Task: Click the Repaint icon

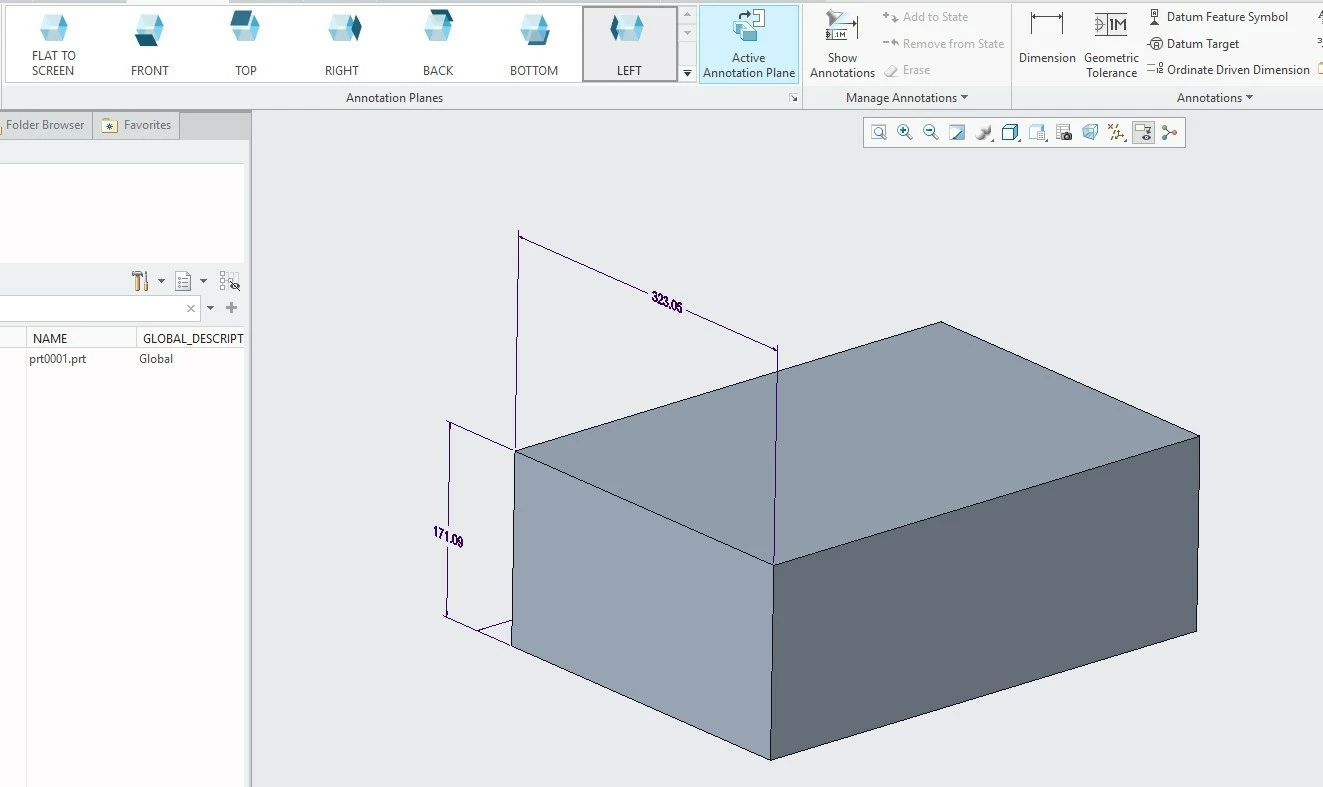Action: [x=957, y=132]
